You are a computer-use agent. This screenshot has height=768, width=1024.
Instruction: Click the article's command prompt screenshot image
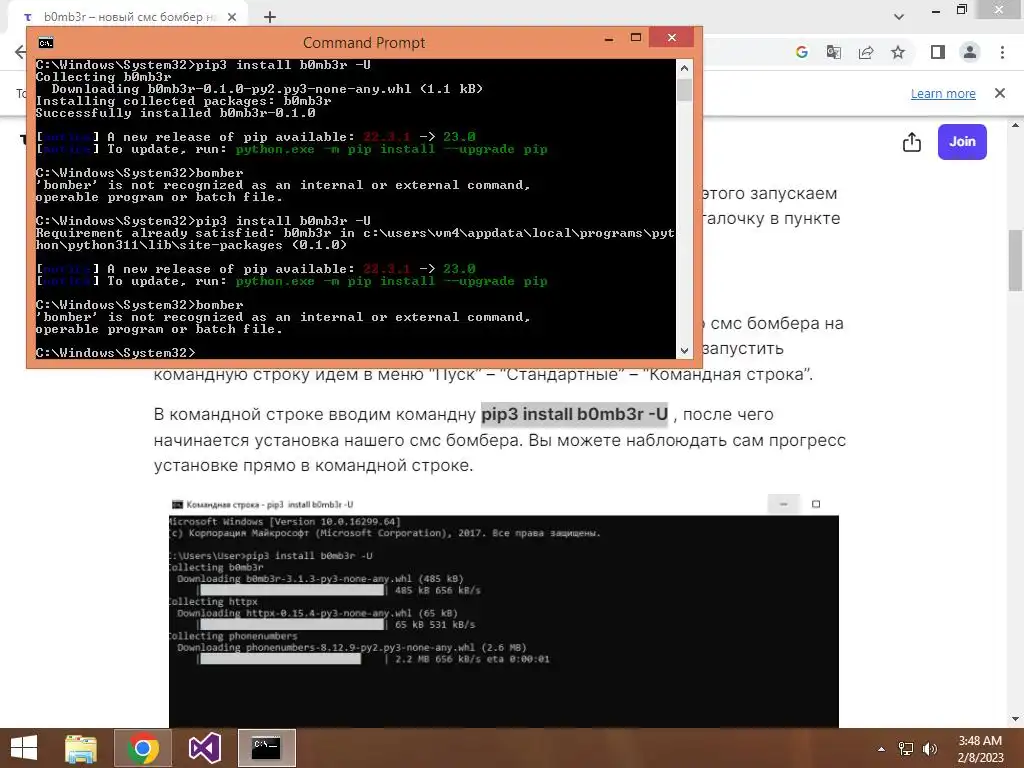[x=504, y=612]
